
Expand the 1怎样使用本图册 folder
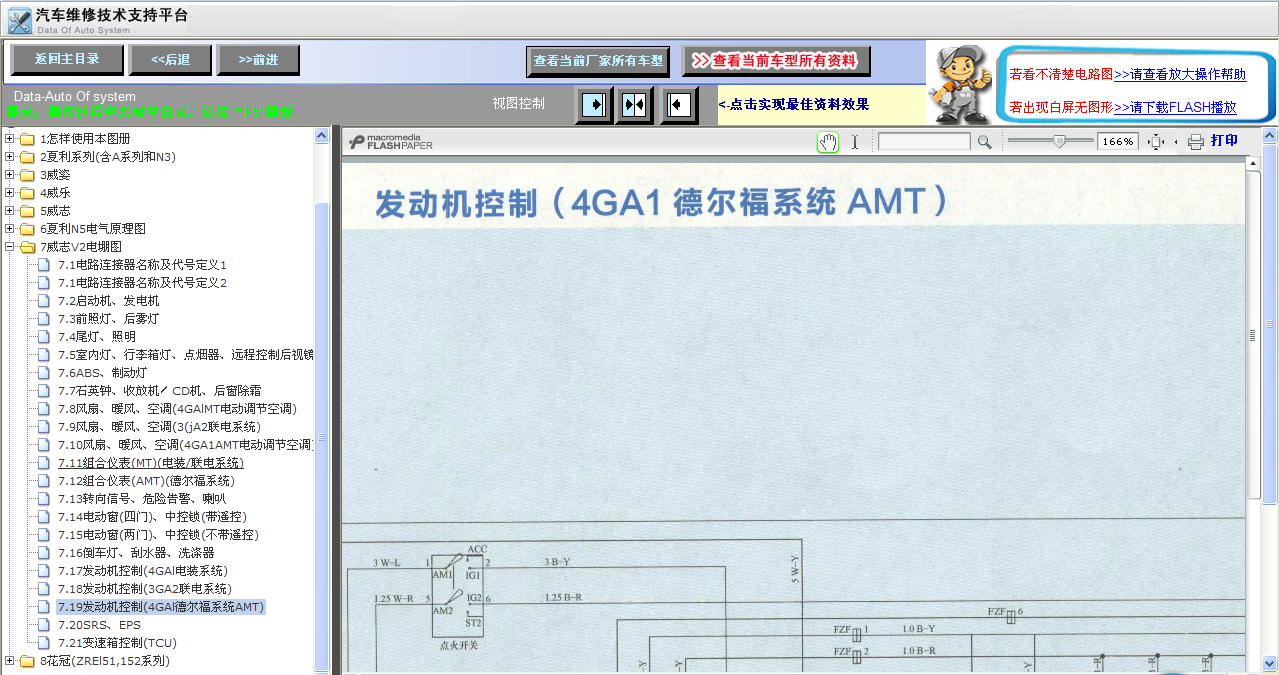click(10, 139)
